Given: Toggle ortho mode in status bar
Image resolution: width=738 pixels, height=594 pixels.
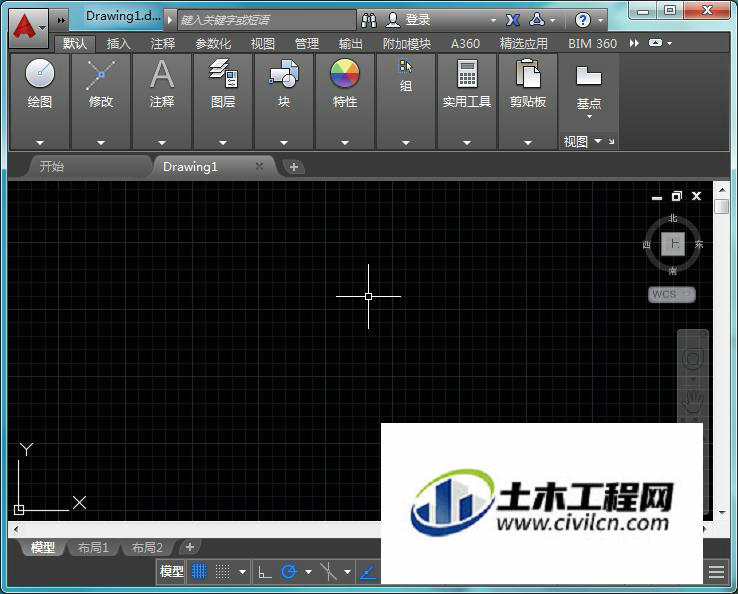Looking at the screenshot, I should point(265,572).
